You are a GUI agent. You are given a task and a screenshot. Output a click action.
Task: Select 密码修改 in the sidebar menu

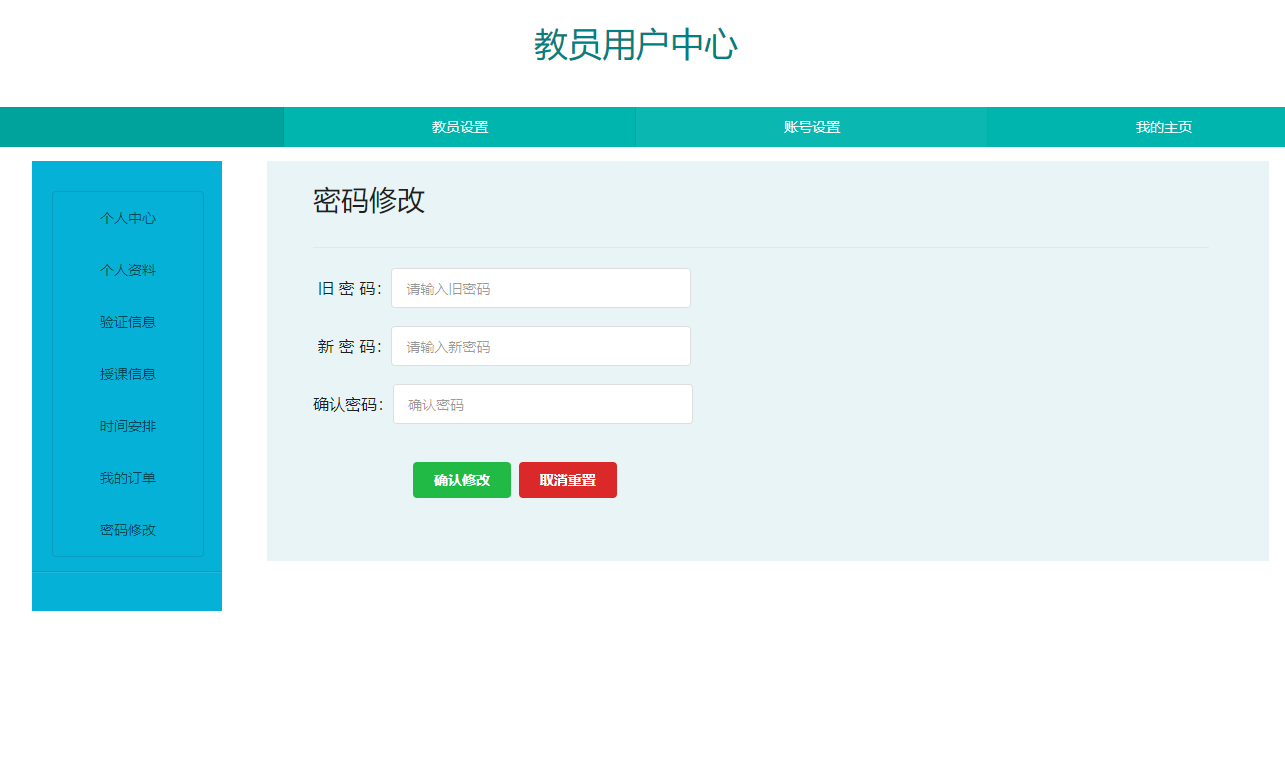127,530
